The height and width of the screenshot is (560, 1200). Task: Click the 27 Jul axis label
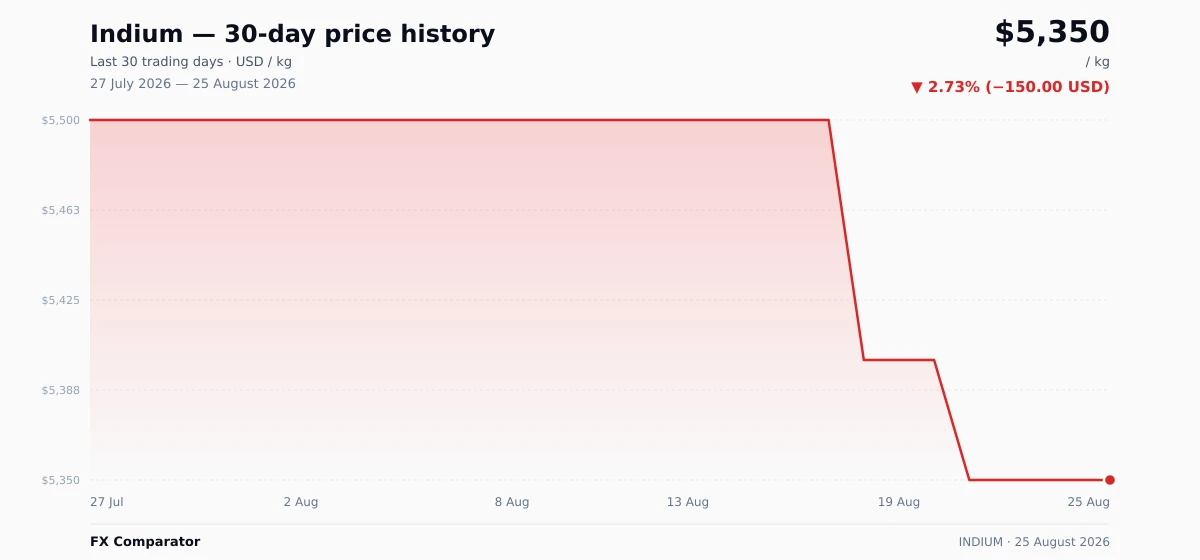coord(107,502)
